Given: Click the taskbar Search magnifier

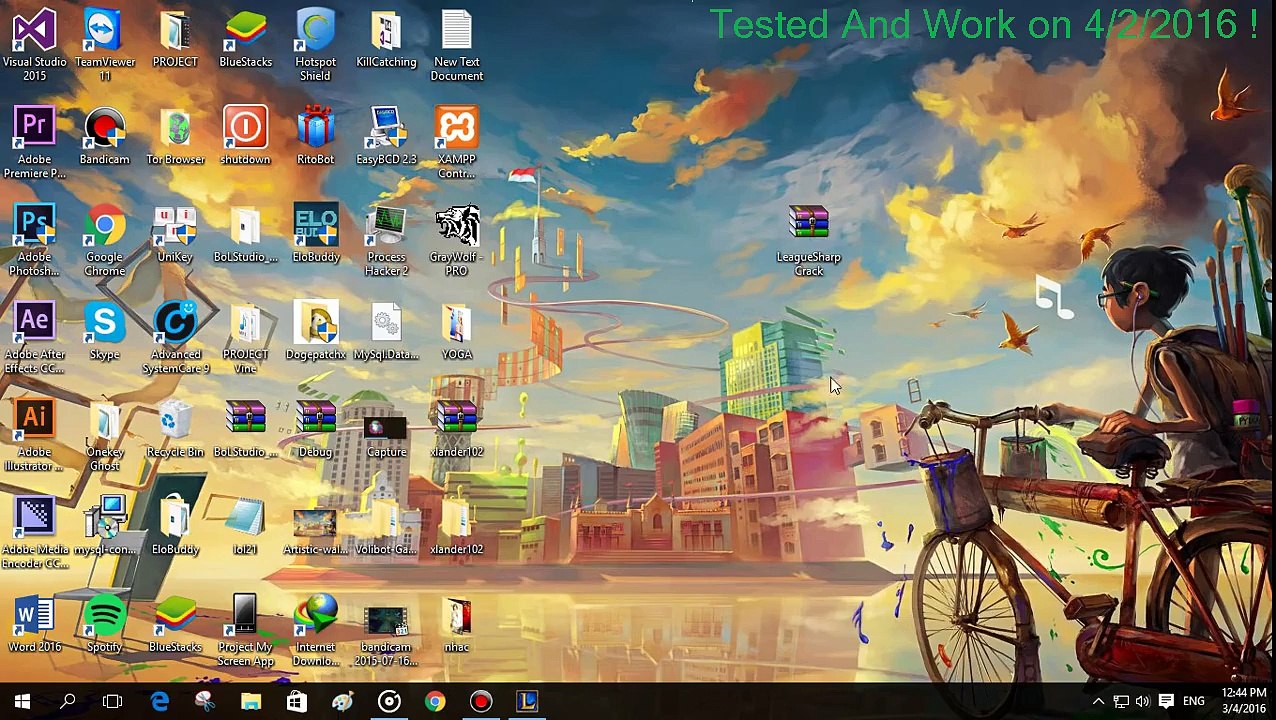Looking at the screenshot, I should pyautogui.click(x=68, y=702).
